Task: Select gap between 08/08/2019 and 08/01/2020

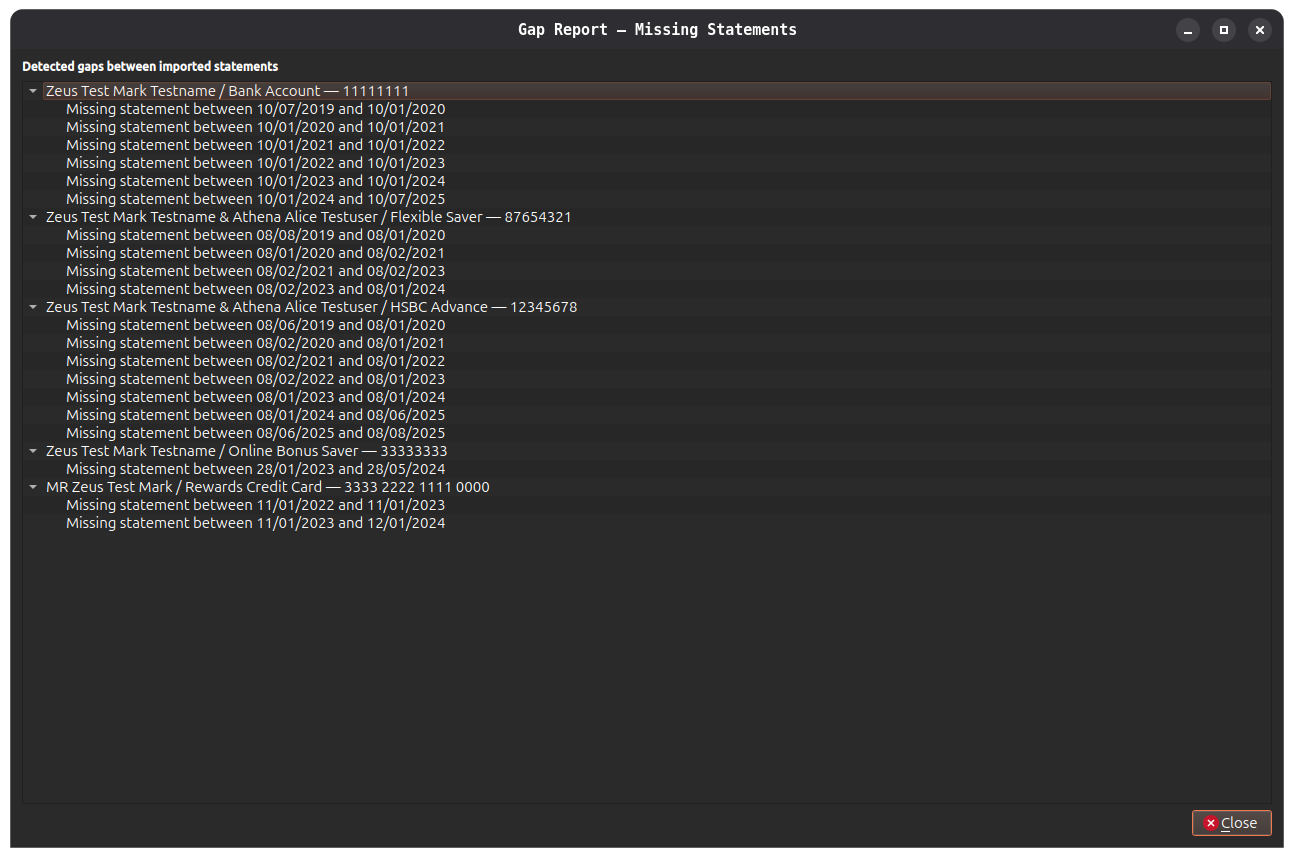Action: point(667,235)
